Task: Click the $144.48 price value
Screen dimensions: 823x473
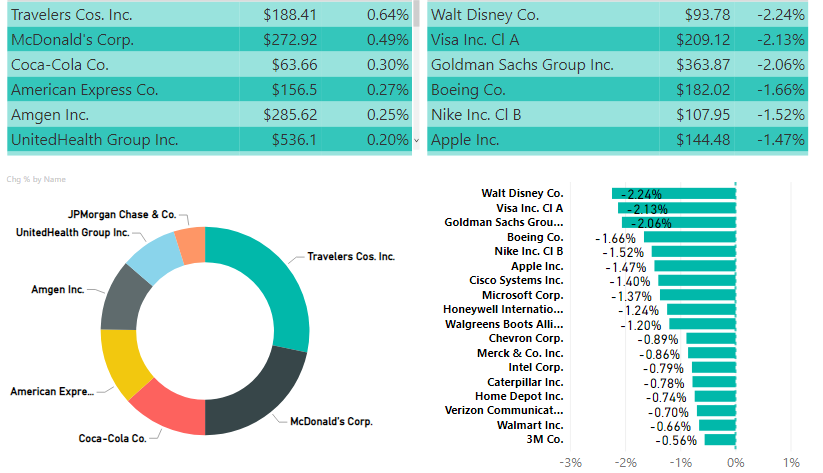Action: 703,140
